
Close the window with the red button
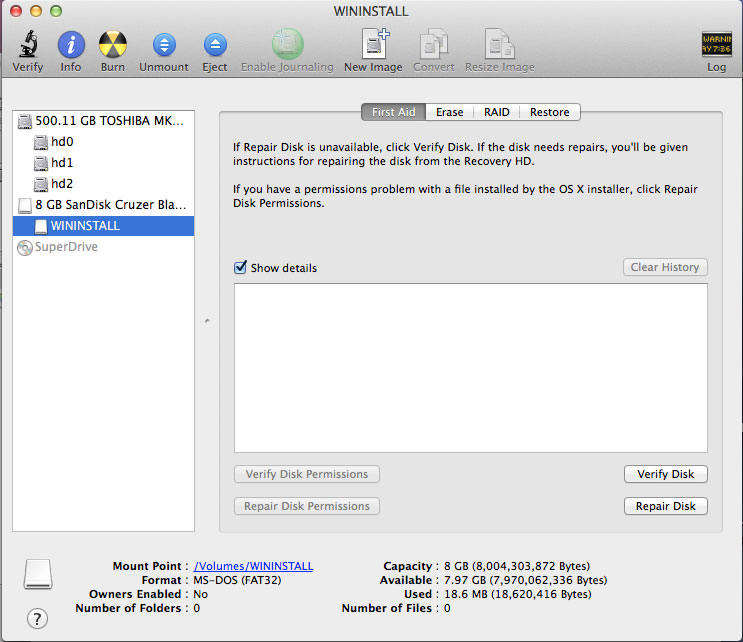(16, 10)
